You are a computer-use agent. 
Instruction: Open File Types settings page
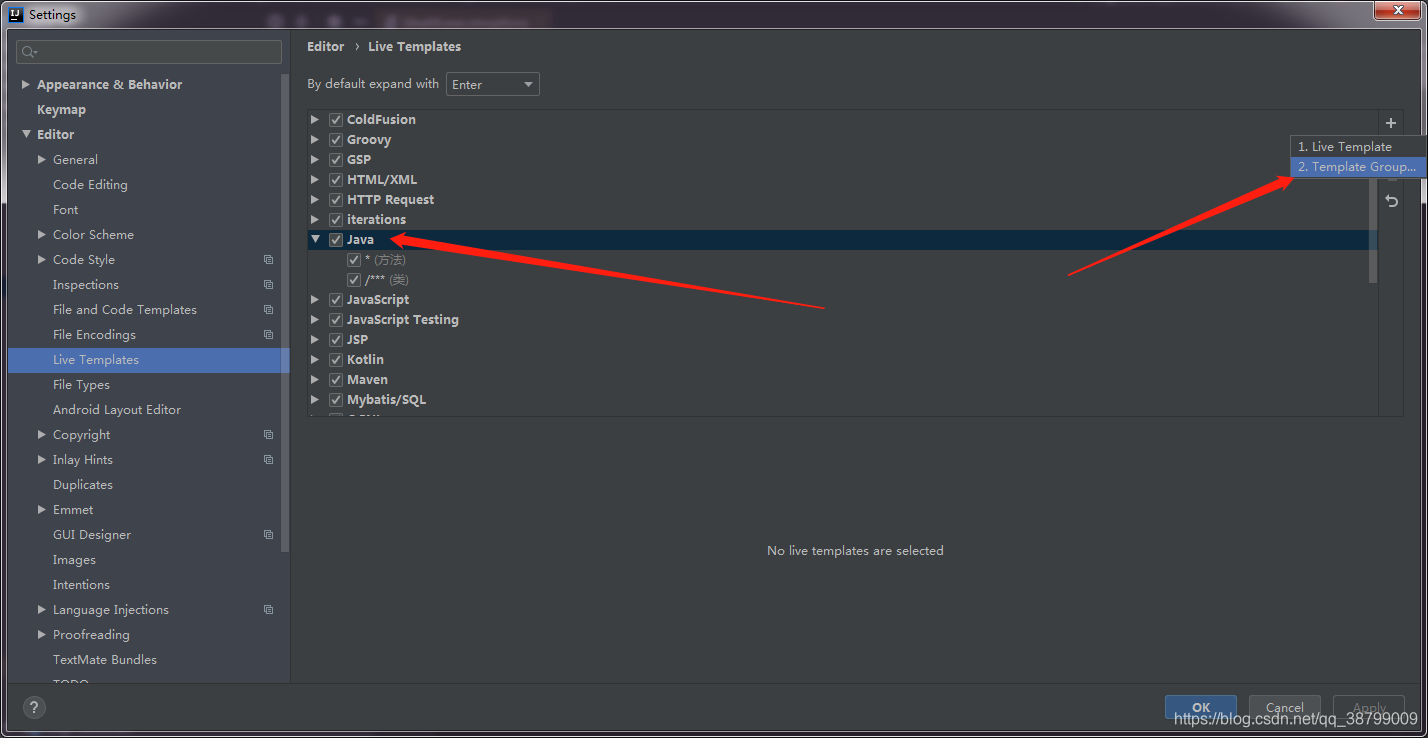point(81,385)
